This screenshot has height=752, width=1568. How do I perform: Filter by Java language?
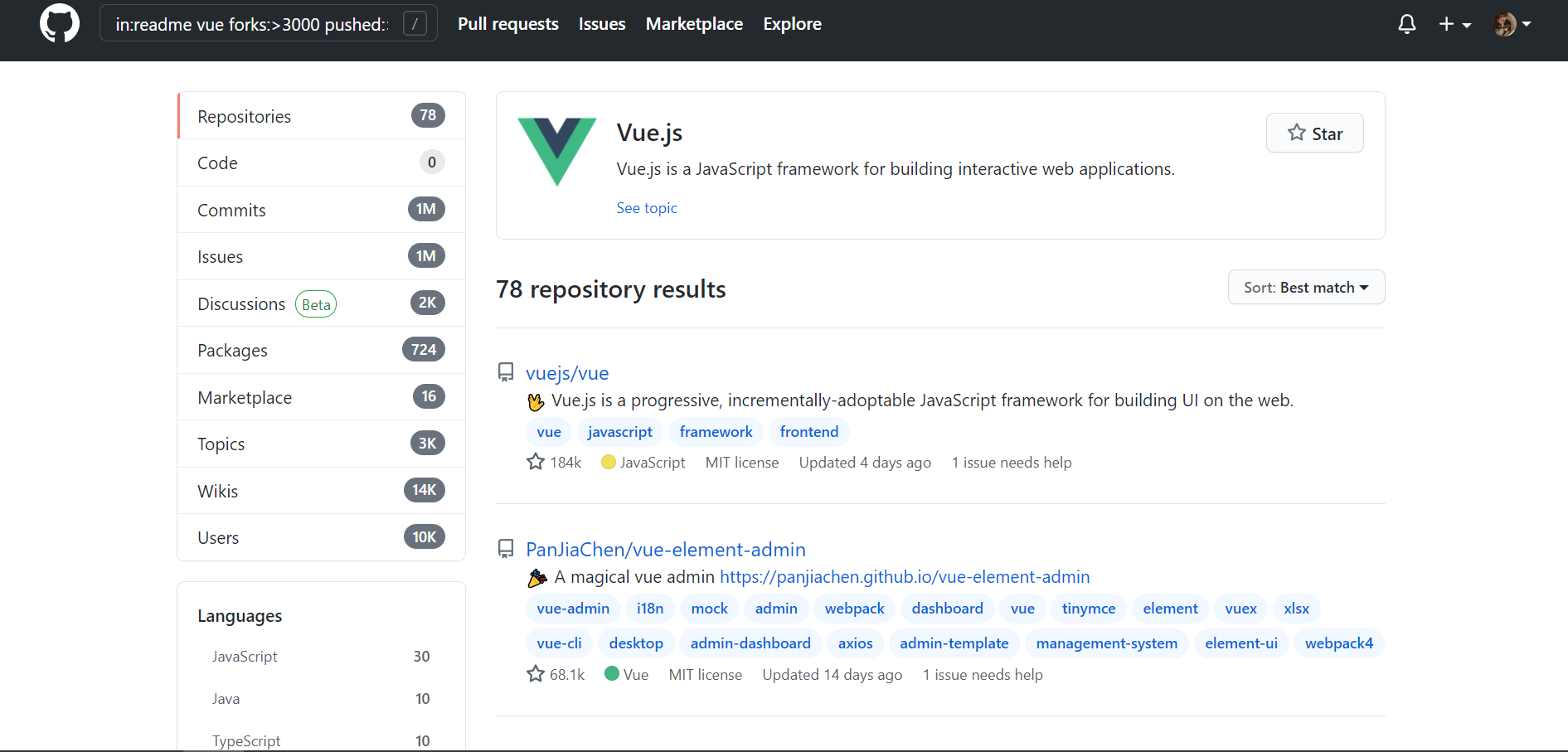click(321, 698)
